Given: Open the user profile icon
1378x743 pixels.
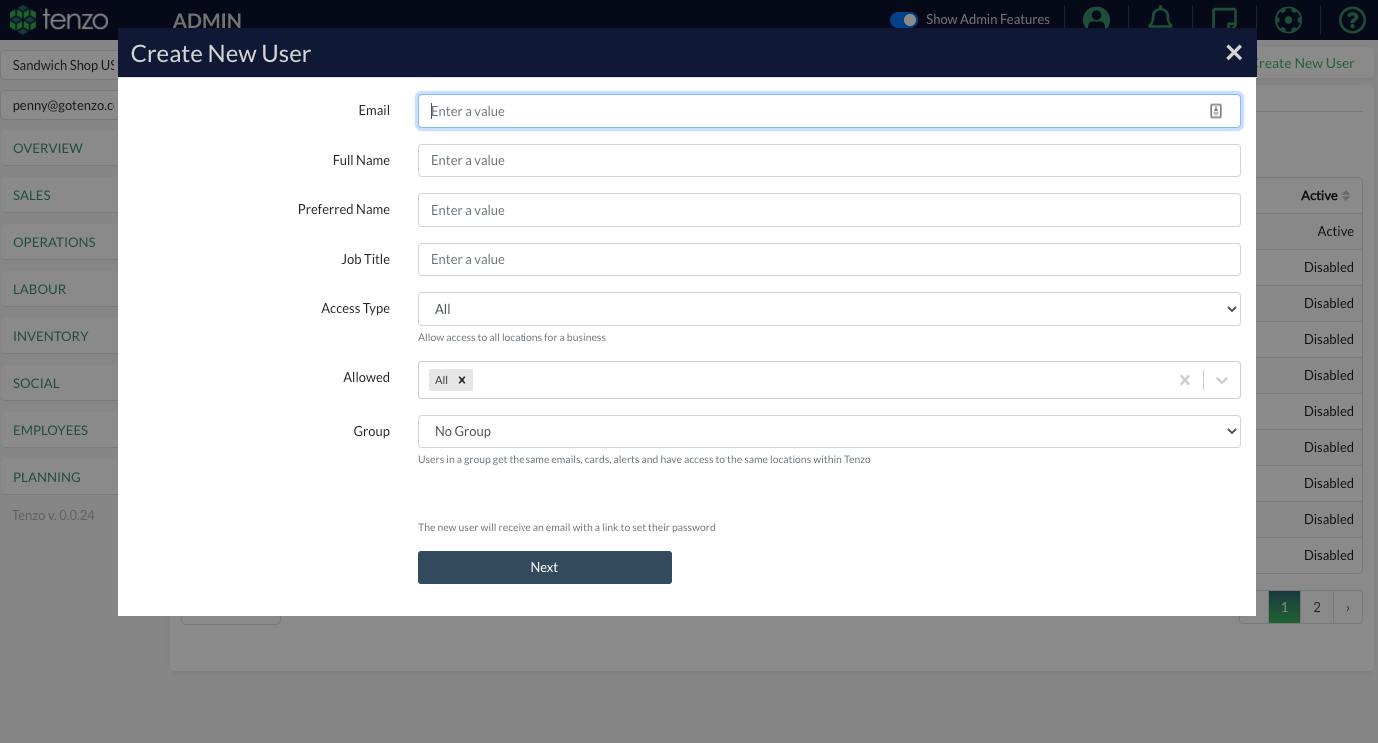Looking at the screenshot, I should pyautogui.click(x=1097, y=19).
